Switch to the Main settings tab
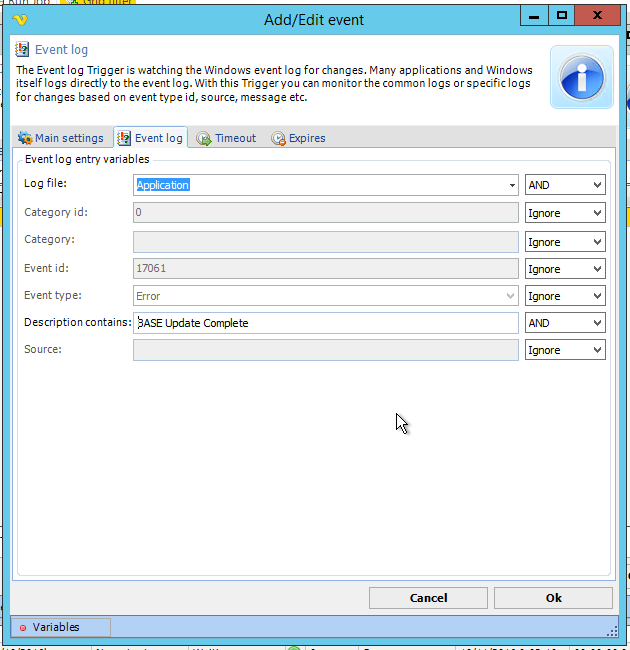This screenshot has width=630, height=650. (61, 138)
